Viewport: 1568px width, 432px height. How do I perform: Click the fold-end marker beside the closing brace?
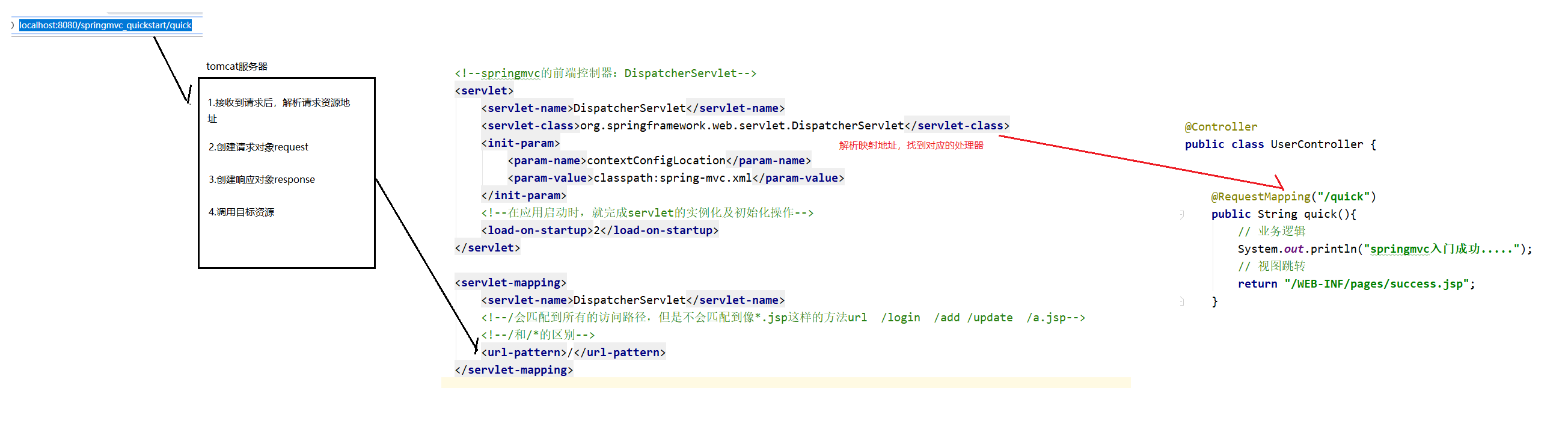coord(1181,301)
